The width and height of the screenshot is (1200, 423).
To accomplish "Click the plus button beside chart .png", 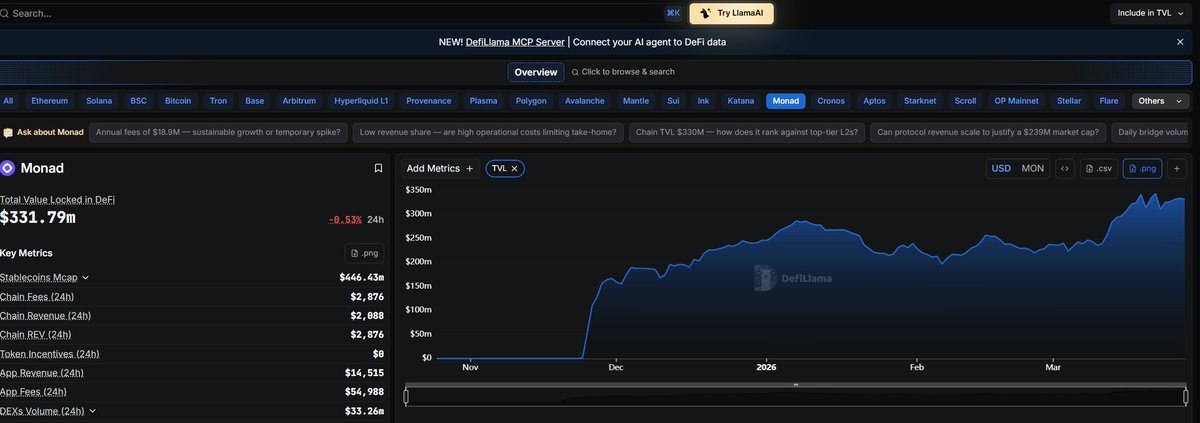I will coord(1177,168).
